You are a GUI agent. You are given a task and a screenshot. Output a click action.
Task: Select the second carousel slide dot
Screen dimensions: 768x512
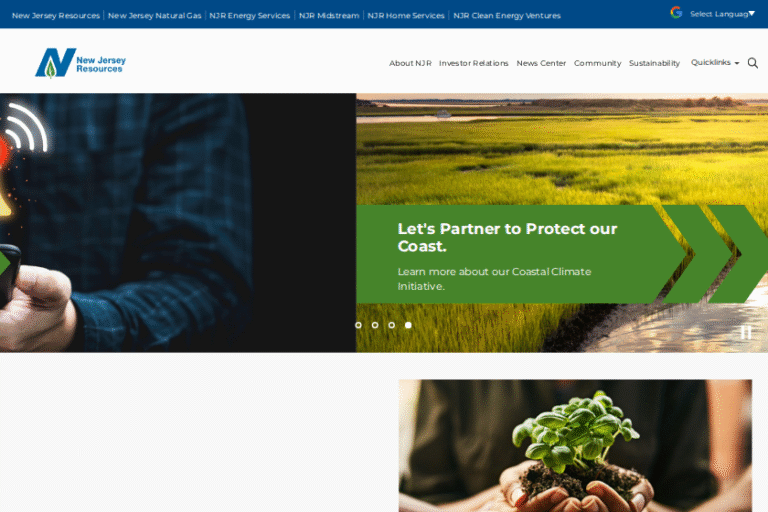(375, 325)
